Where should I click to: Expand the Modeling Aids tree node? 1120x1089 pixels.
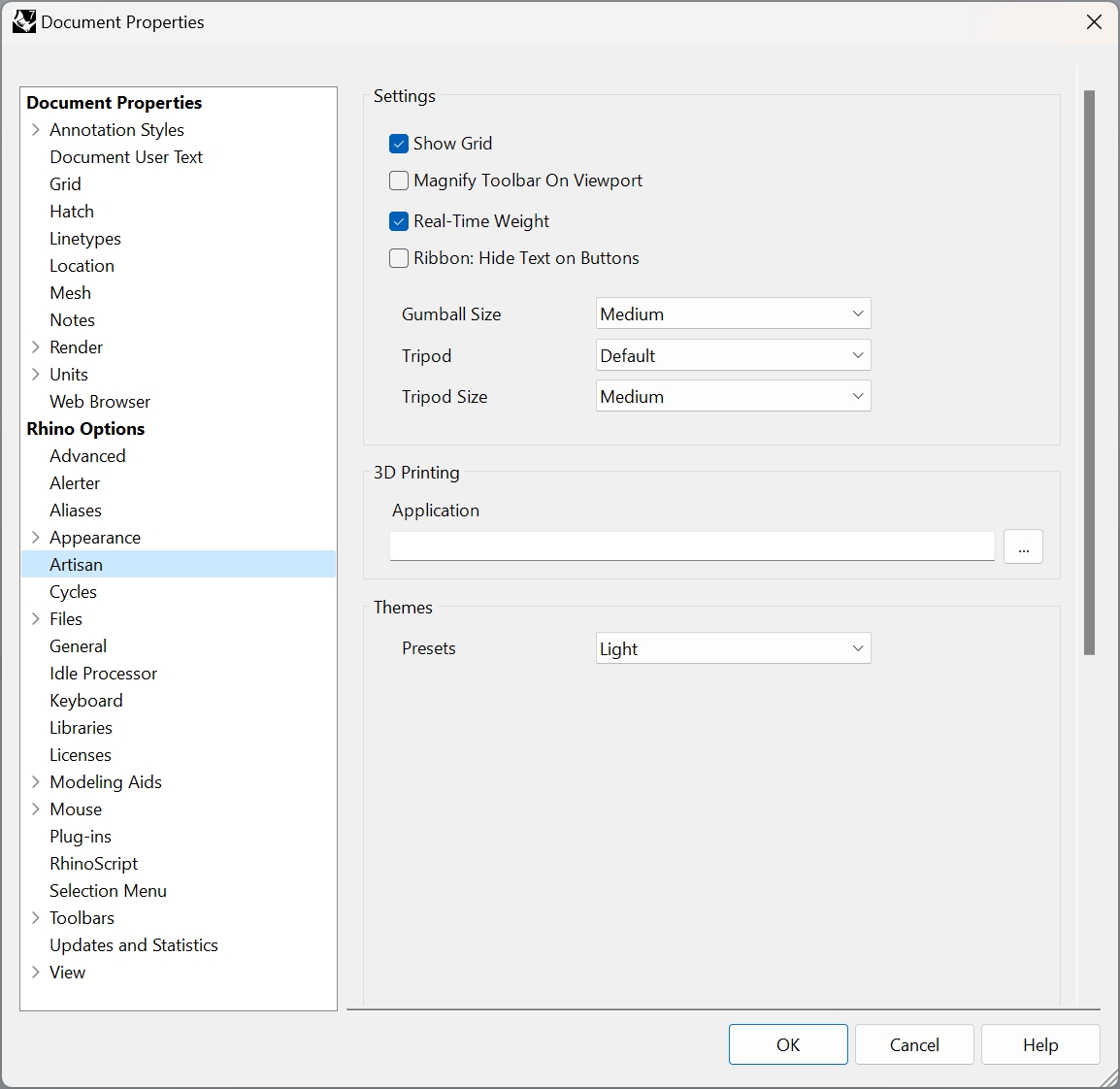coord(36,782)
